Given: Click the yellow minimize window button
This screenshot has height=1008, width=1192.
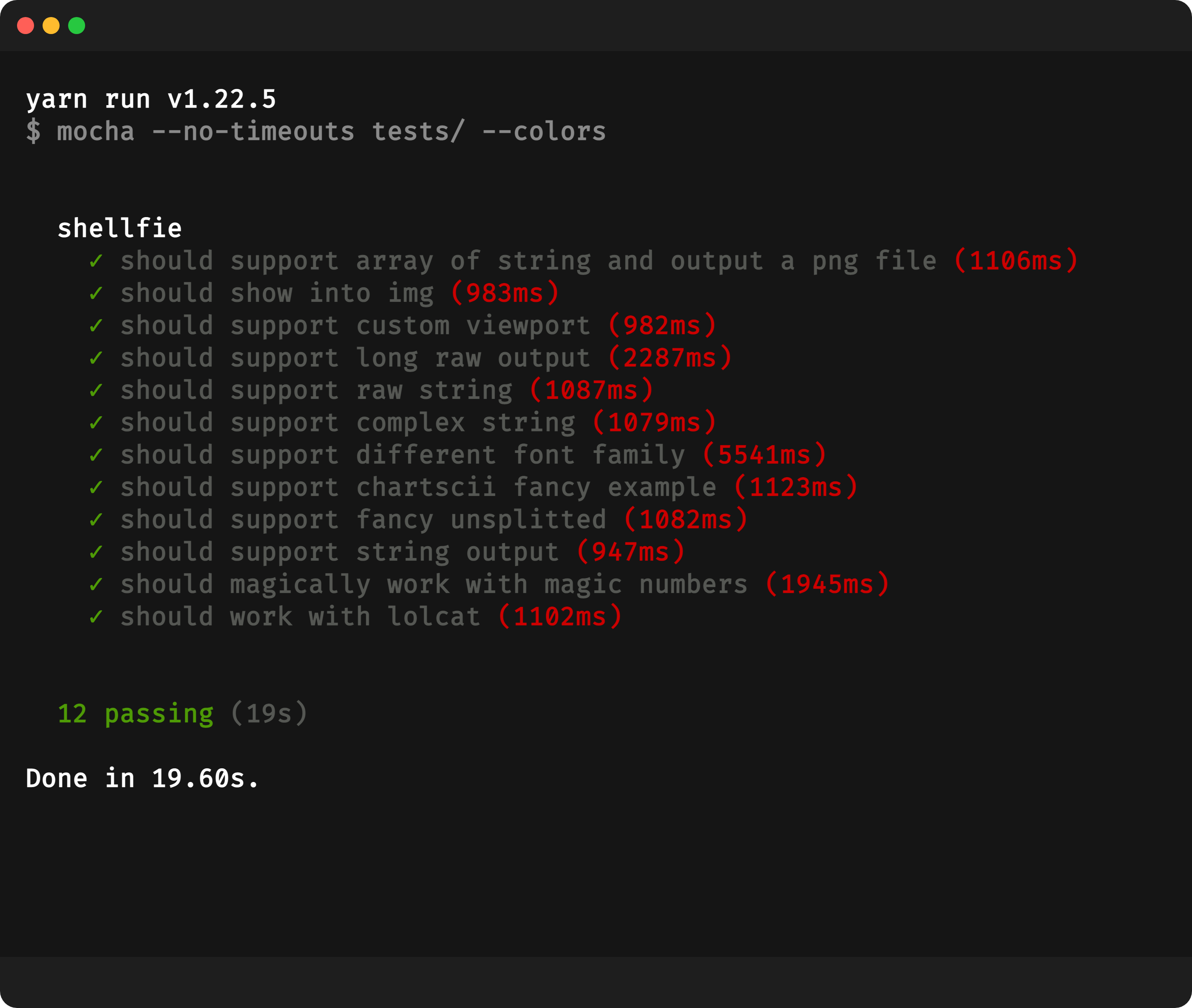Looking at the screenshot, I should [x=51, y=26].
